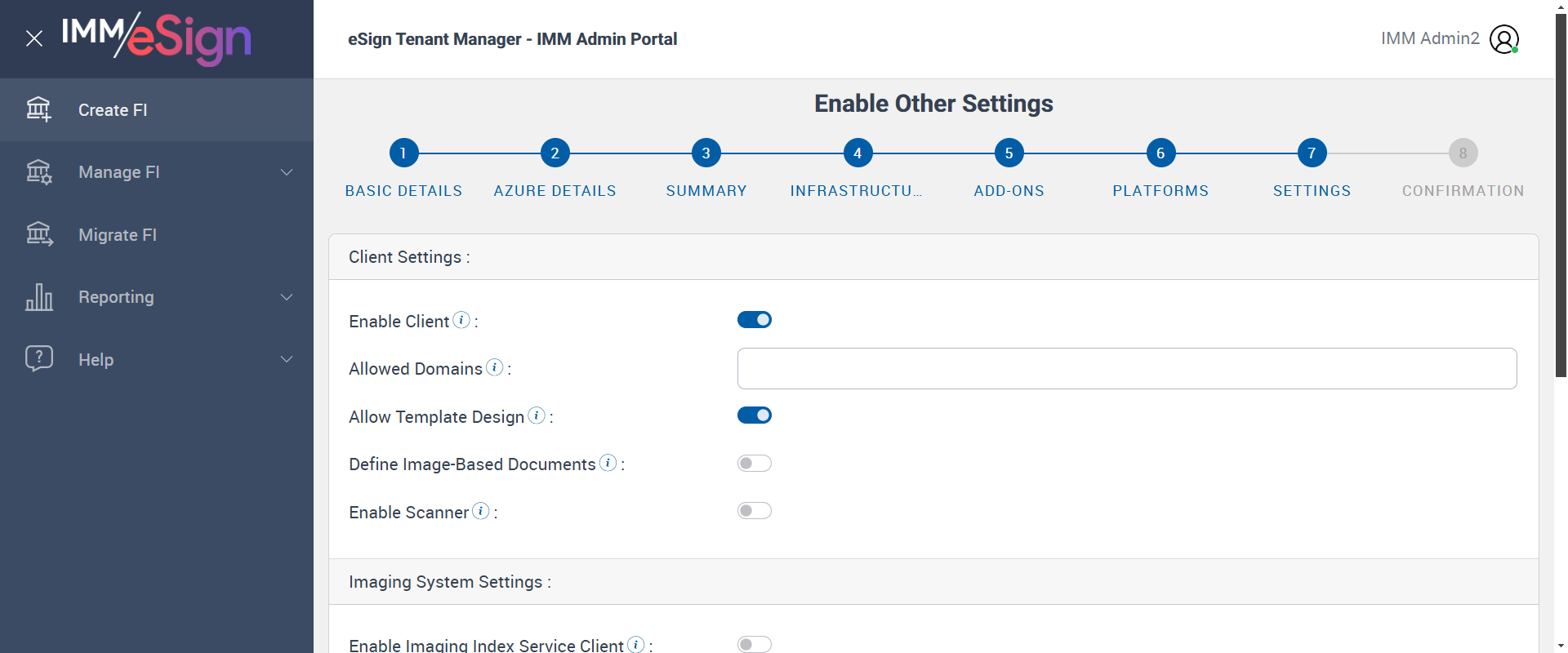Expand the Reporting menu chevron
The height and width of the screenshot is (653, 1568).
287,297
